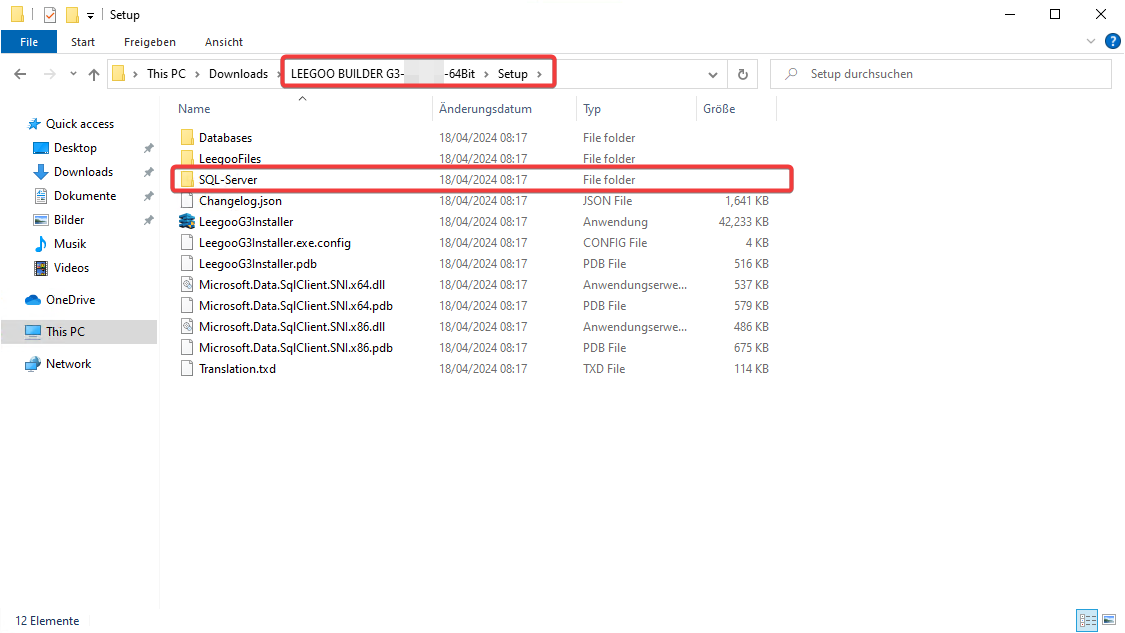Unpin Downloads using its pin icon
This screenshot has height=633, width=1125.
pos(149,172)
